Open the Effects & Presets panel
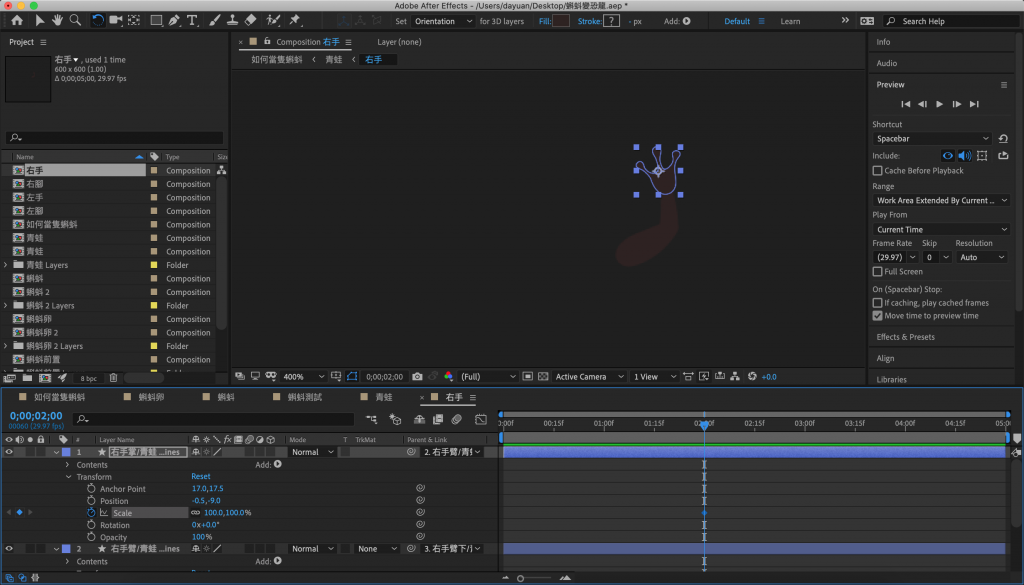The image size is (1024, 585). click(x=905, y=337)
